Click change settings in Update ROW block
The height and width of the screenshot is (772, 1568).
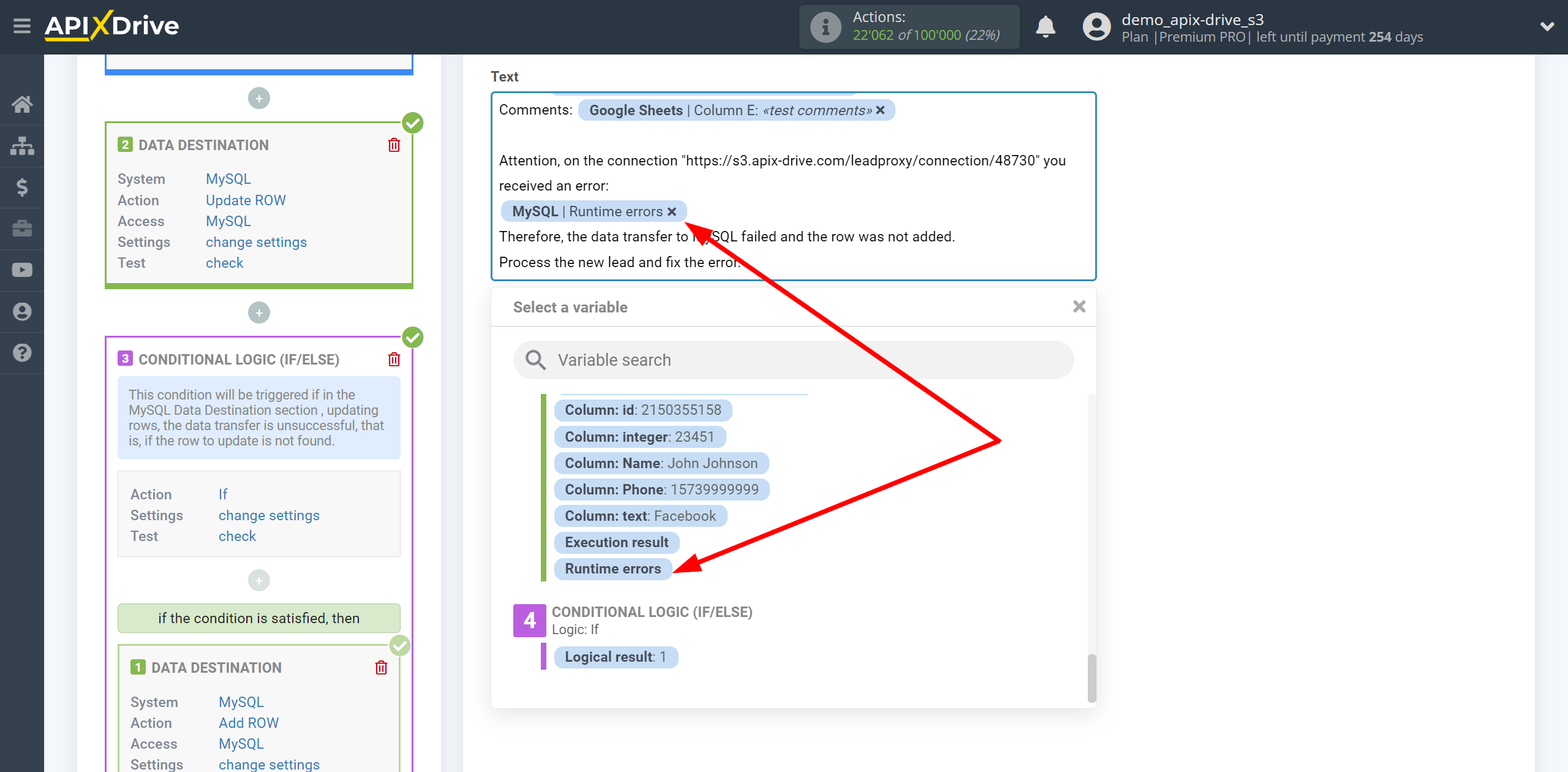click(256, 242)
